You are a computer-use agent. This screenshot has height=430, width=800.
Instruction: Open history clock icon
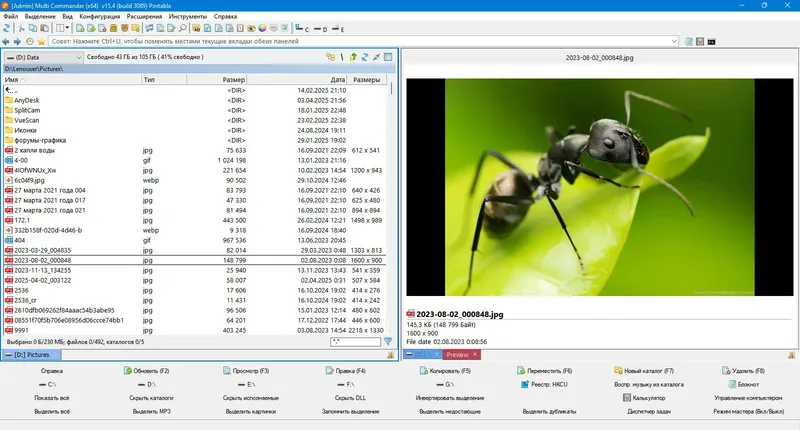tap(30, 42)
